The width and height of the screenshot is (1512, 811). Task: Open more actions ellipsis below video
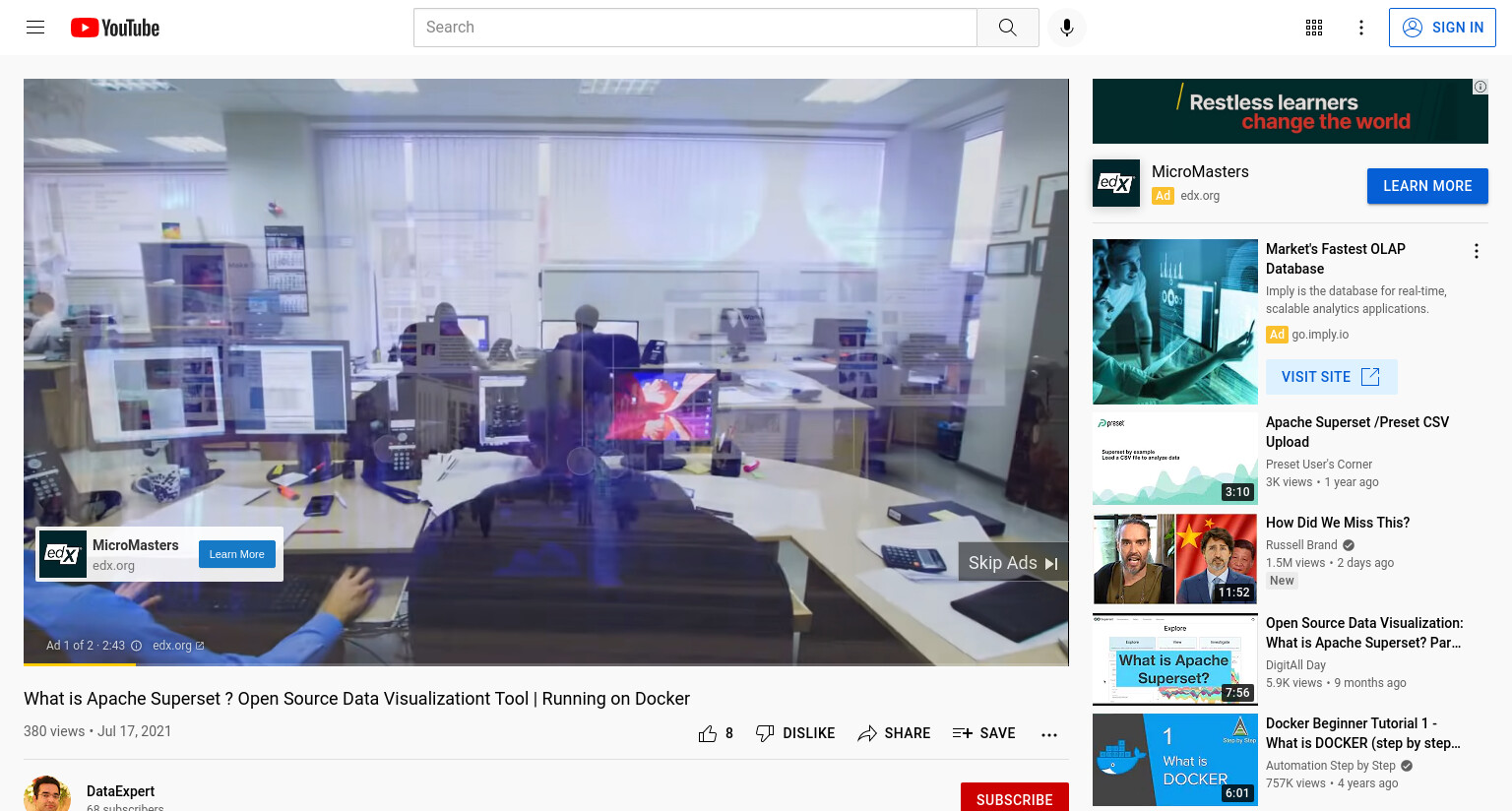coord(1049,734)
